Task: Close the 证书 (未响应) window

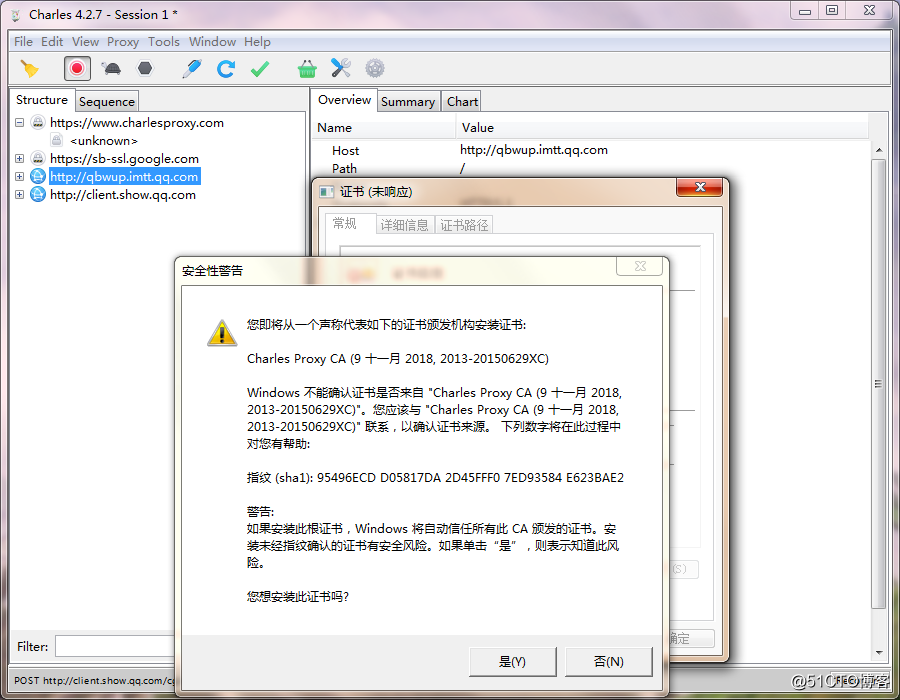Action: click(699, 187)
